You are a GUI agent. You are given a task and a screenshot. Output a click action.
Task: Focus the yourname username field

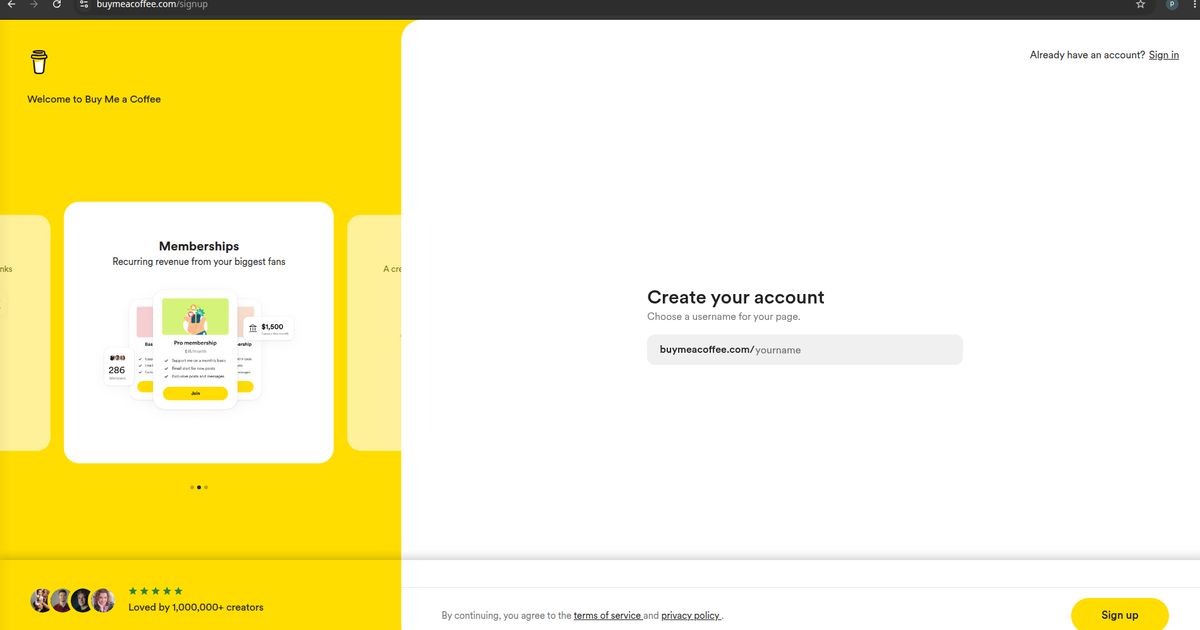click(x=805, y=350)
